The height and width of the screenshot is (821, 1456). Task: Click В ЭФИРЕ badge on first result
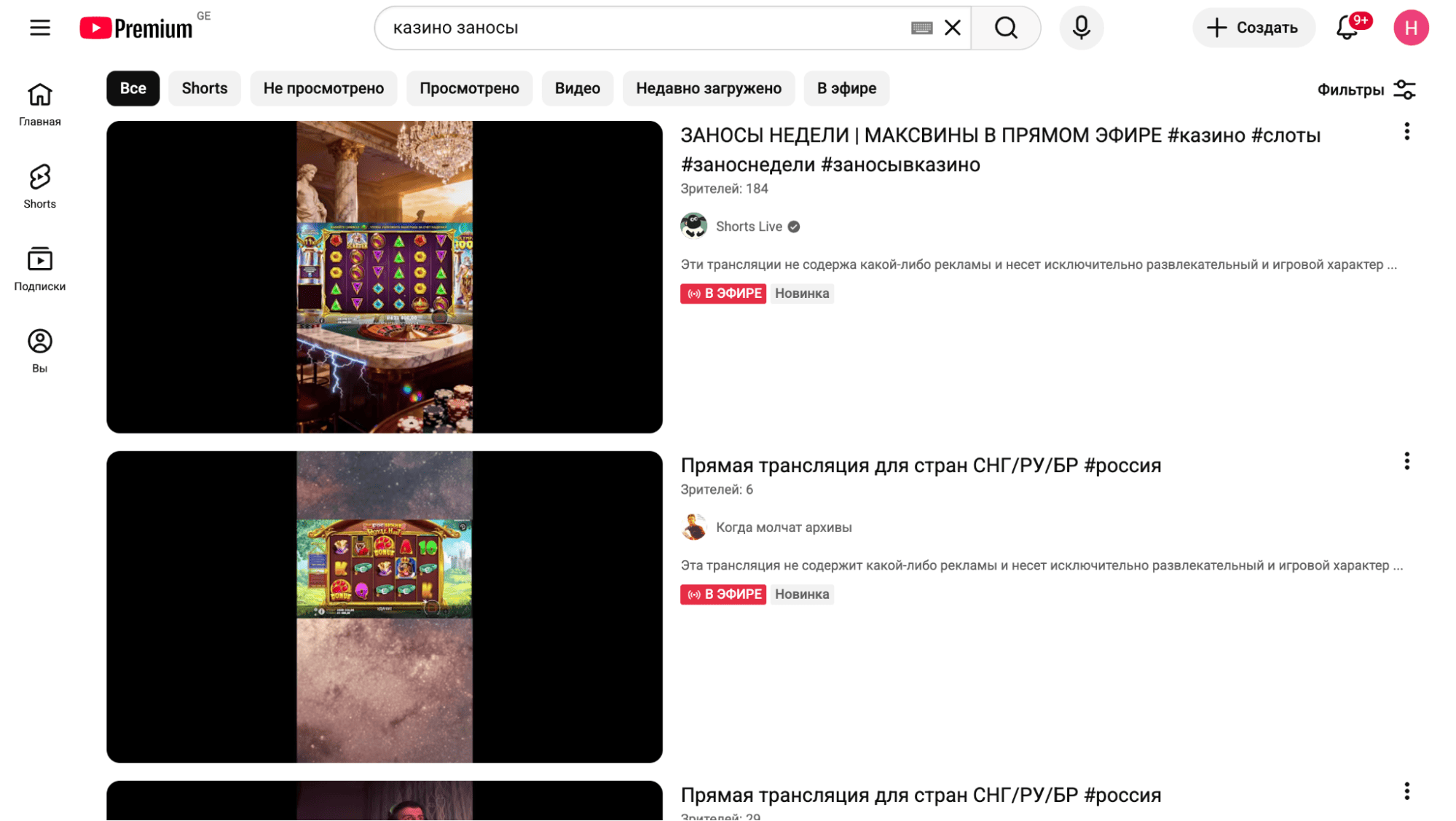[x=723, y=294]
